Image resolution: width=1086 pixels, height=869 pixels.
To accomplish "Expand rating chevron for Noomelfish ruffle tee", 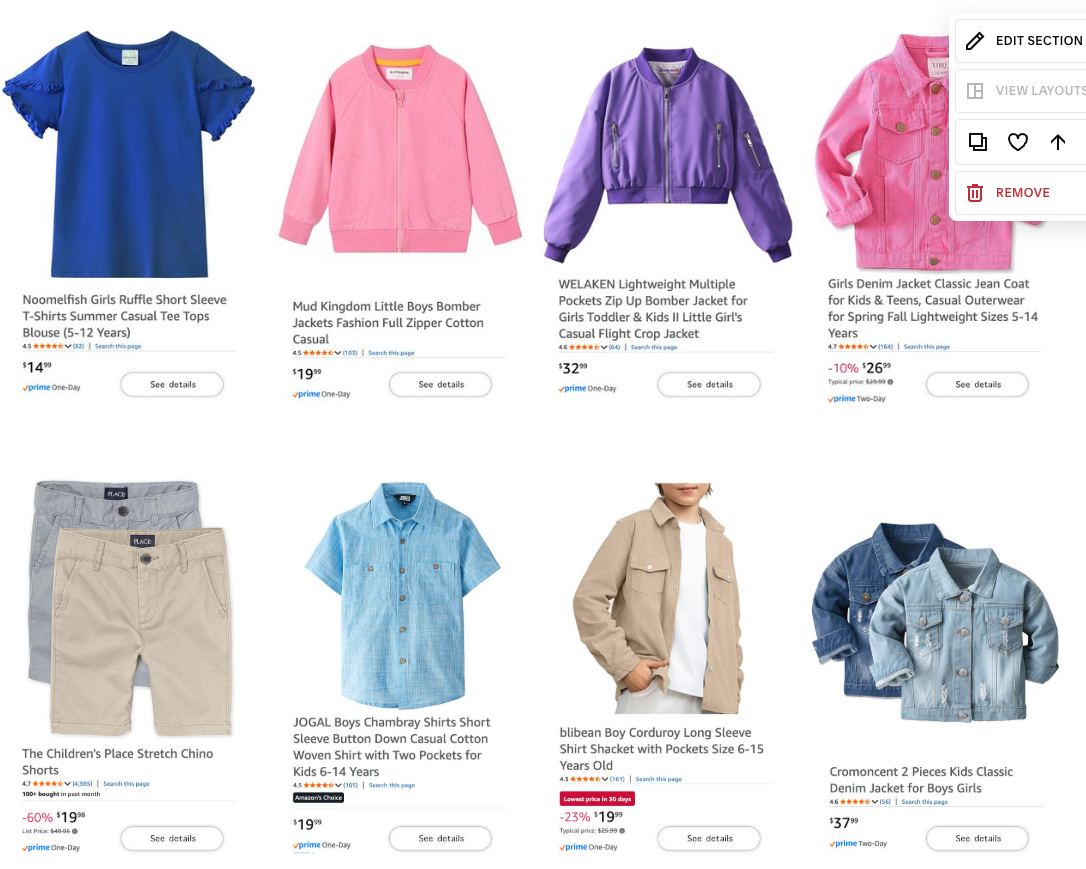I will pyautogui.click(x=68, y=346).
